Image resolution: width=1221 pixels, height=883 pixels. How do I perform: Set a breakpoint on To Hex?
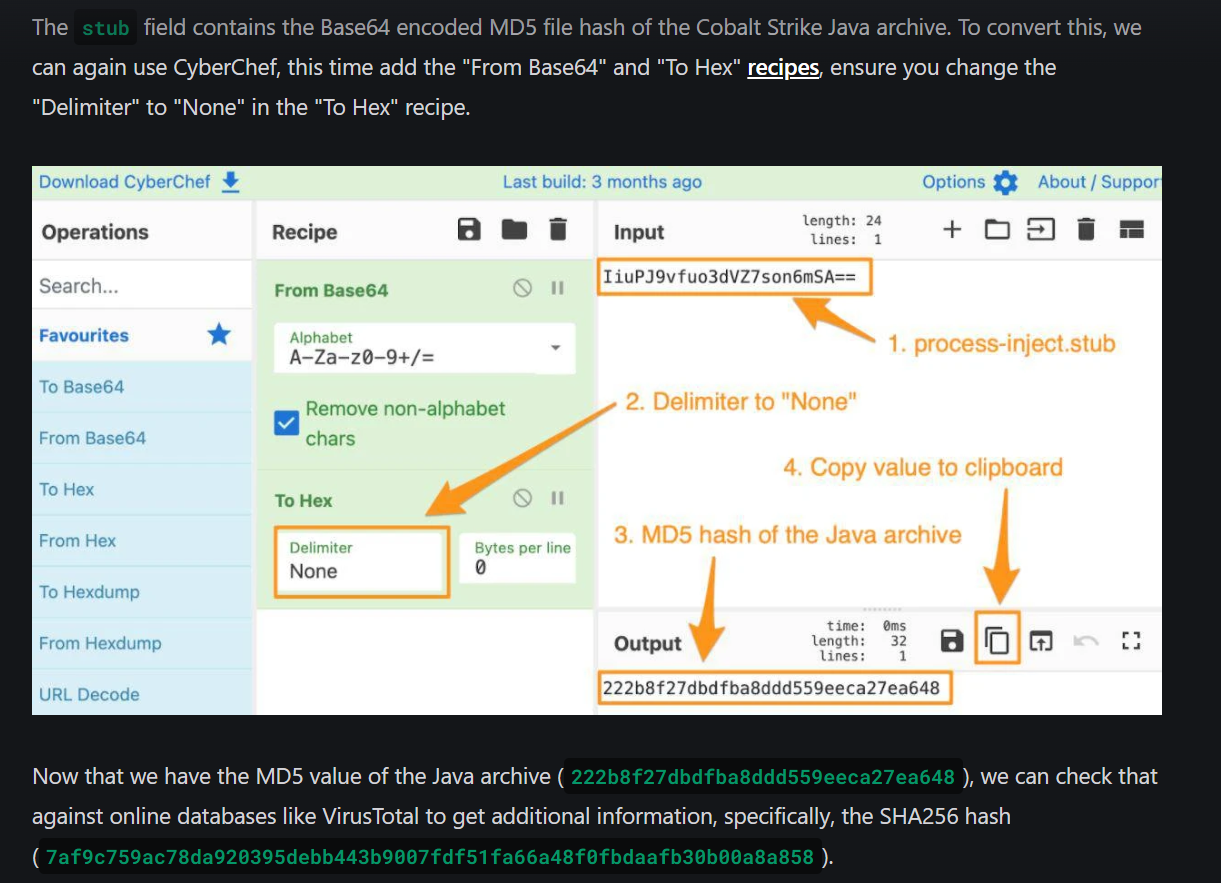coord(557,498)
